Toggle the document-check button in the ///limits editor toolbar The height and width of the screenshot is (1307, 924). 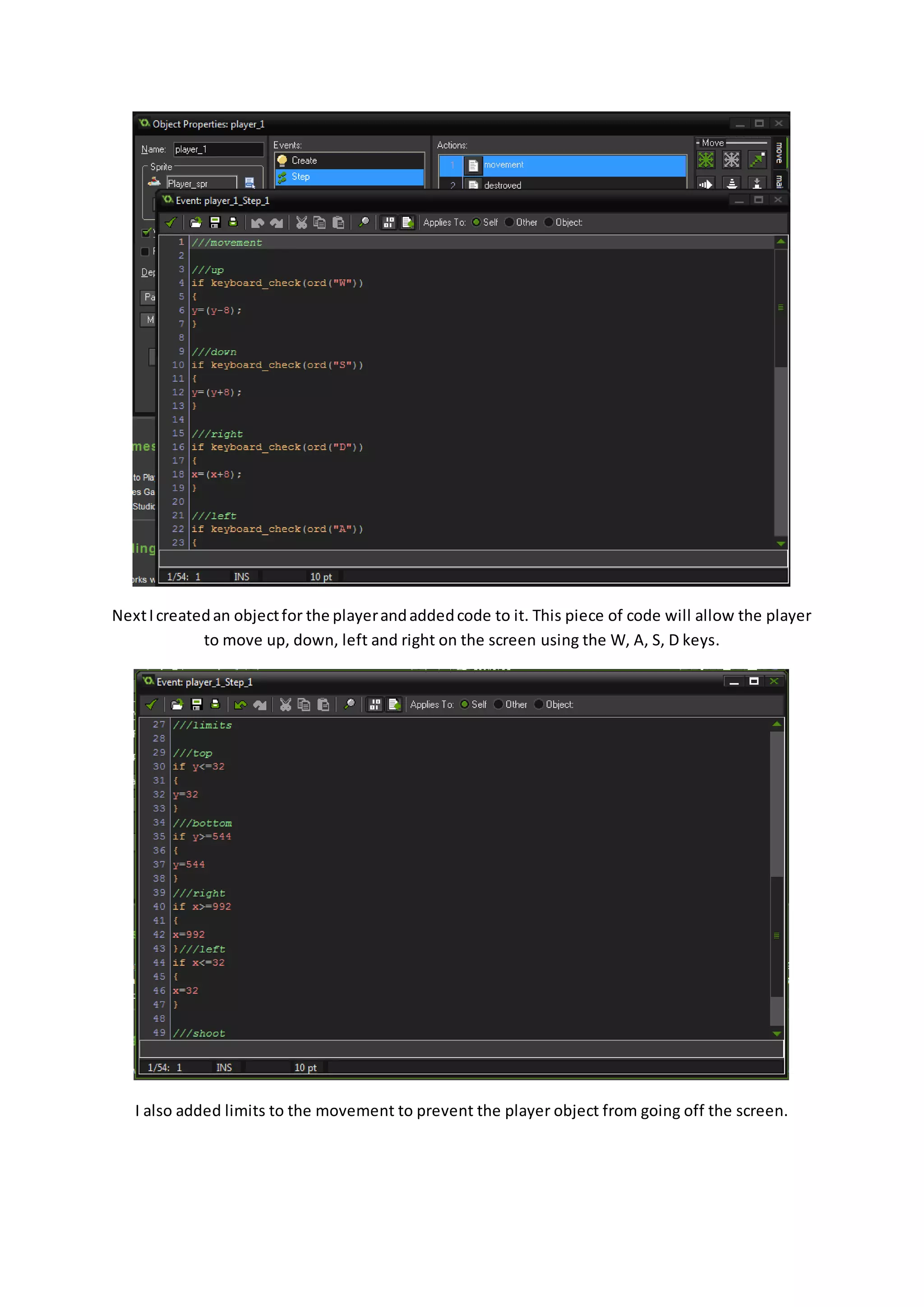tap(394, 705)
